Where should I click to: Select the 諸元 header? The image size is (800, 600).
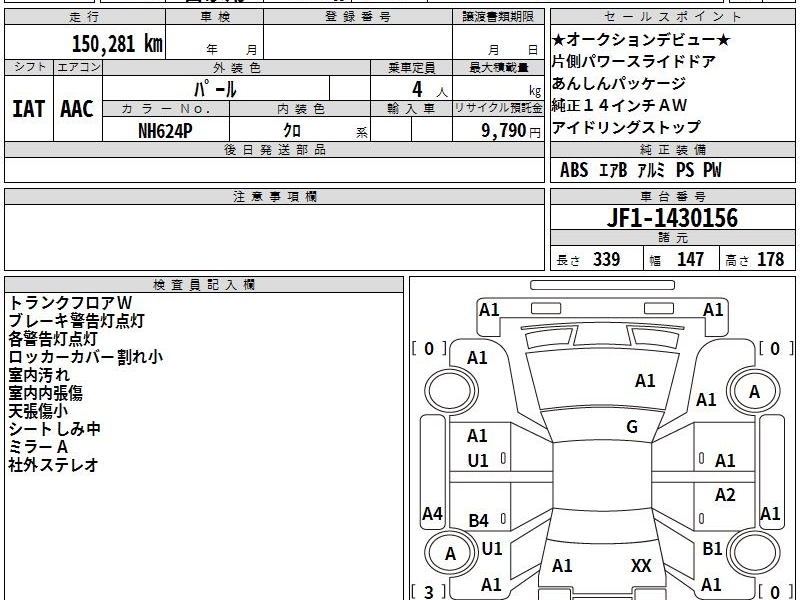pos(672,238)
